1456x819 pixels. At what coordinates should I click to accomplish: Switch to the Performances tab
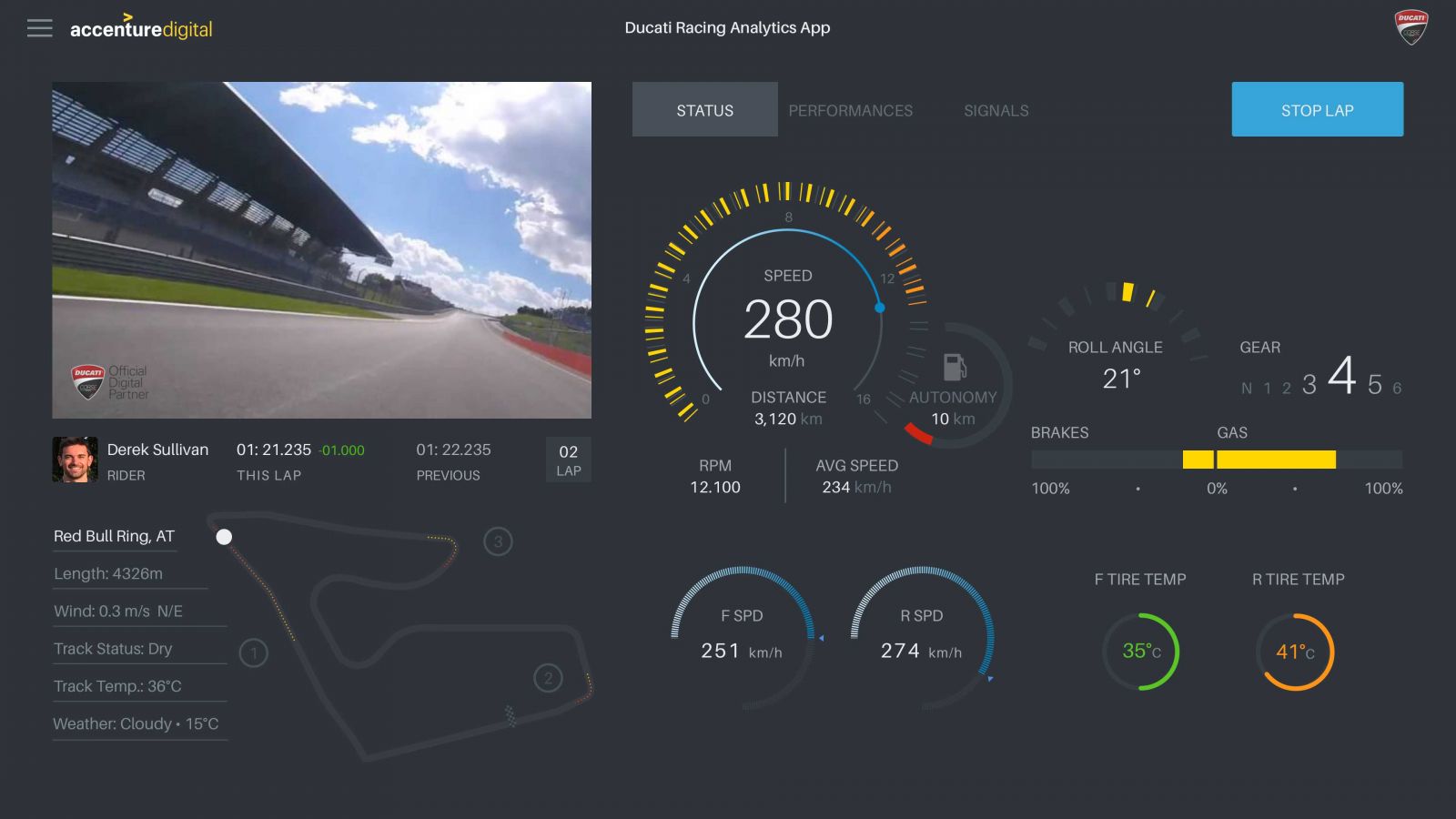pyautogui.click(x=850, y=110)
